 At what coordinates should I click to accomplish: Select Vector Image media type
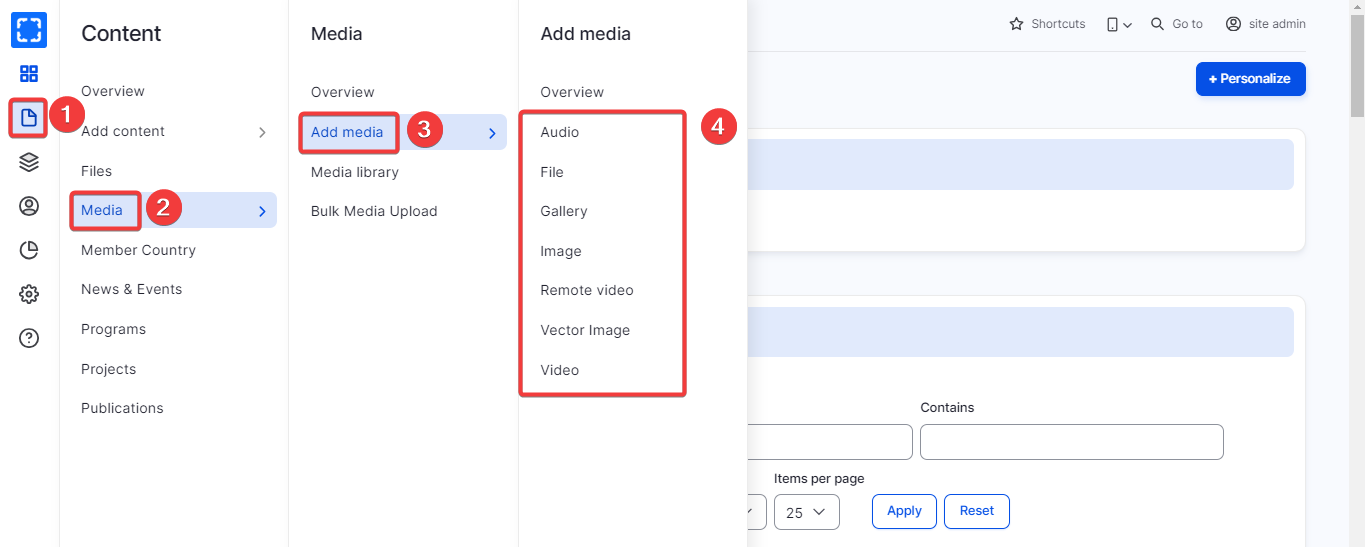585,330
